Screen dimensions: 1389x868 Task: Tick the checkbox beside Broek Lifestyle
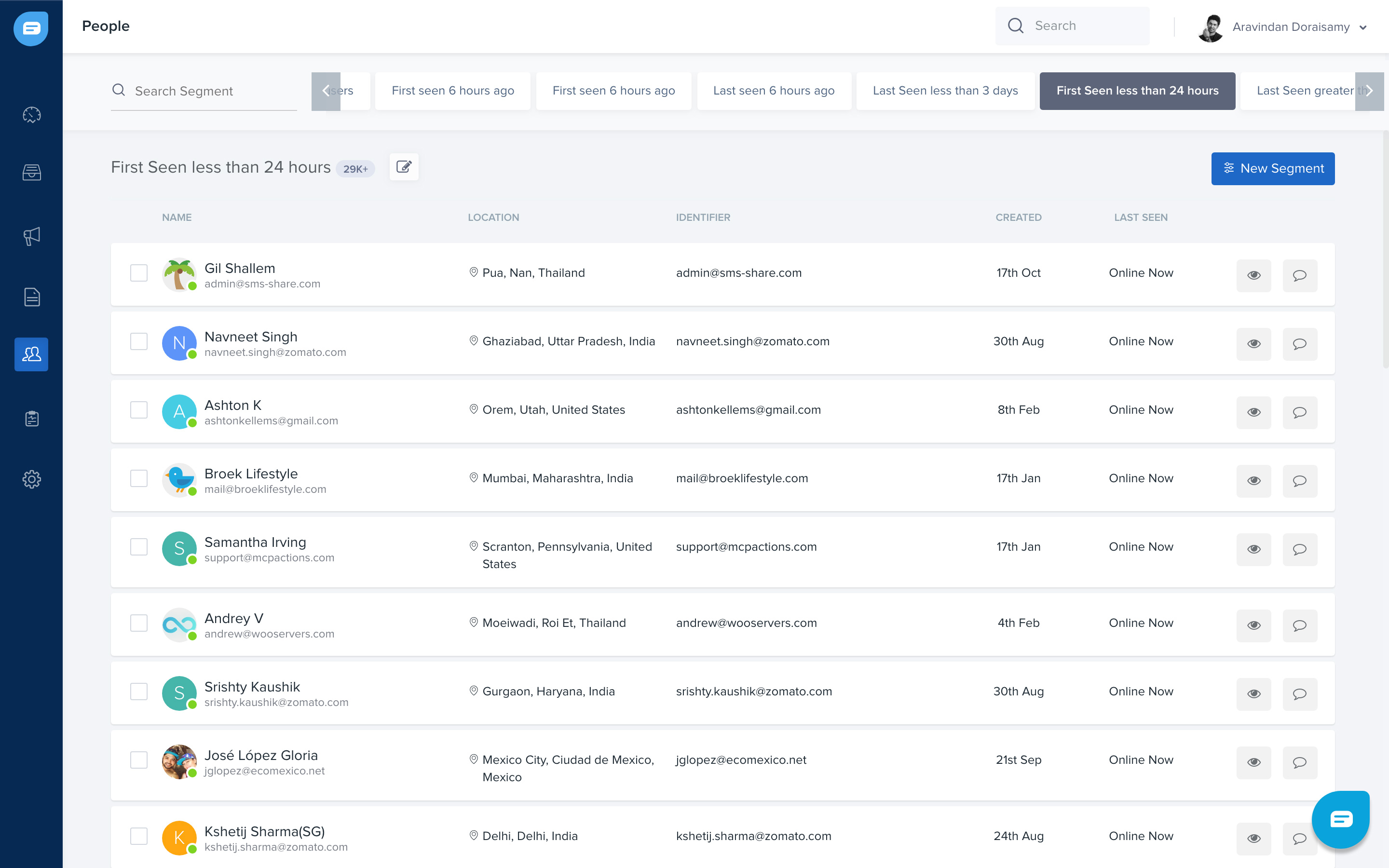click(139, 478)
